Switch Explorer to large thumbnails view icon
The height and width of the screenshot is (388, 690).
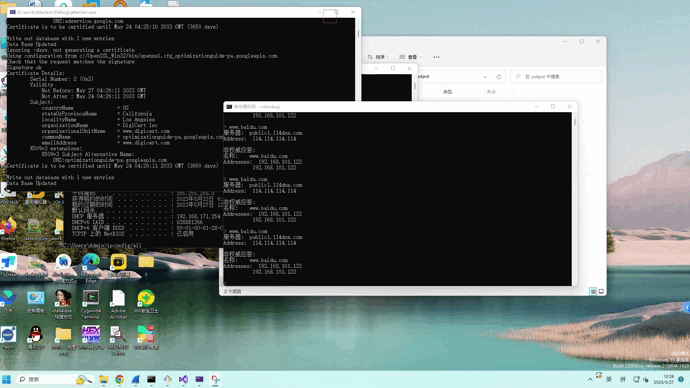coord(601,291)
